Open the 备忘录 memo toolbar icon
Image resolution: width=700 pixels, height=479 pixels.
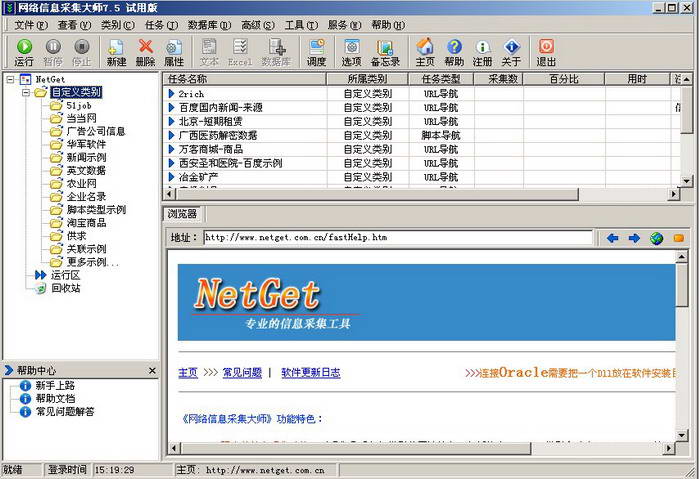point(385,52)
